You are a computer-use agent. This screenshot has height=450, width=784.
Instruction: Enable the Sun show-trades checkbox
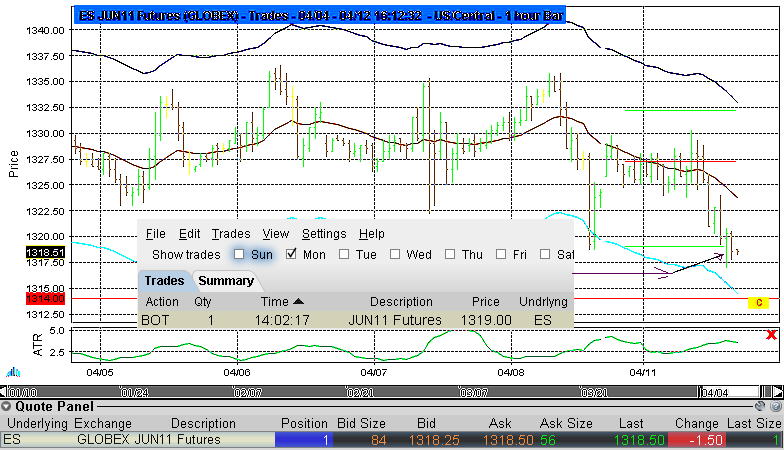[x=239, y=254]
